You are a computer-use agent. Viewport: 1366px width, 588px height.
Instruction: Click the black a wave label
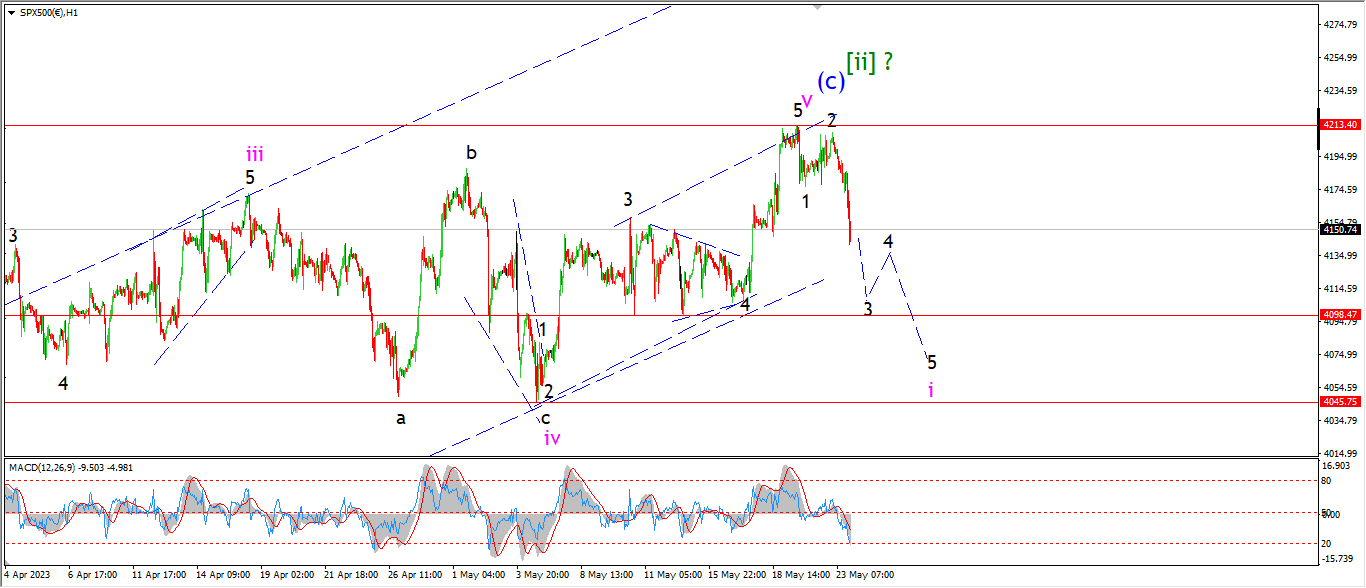401,418
